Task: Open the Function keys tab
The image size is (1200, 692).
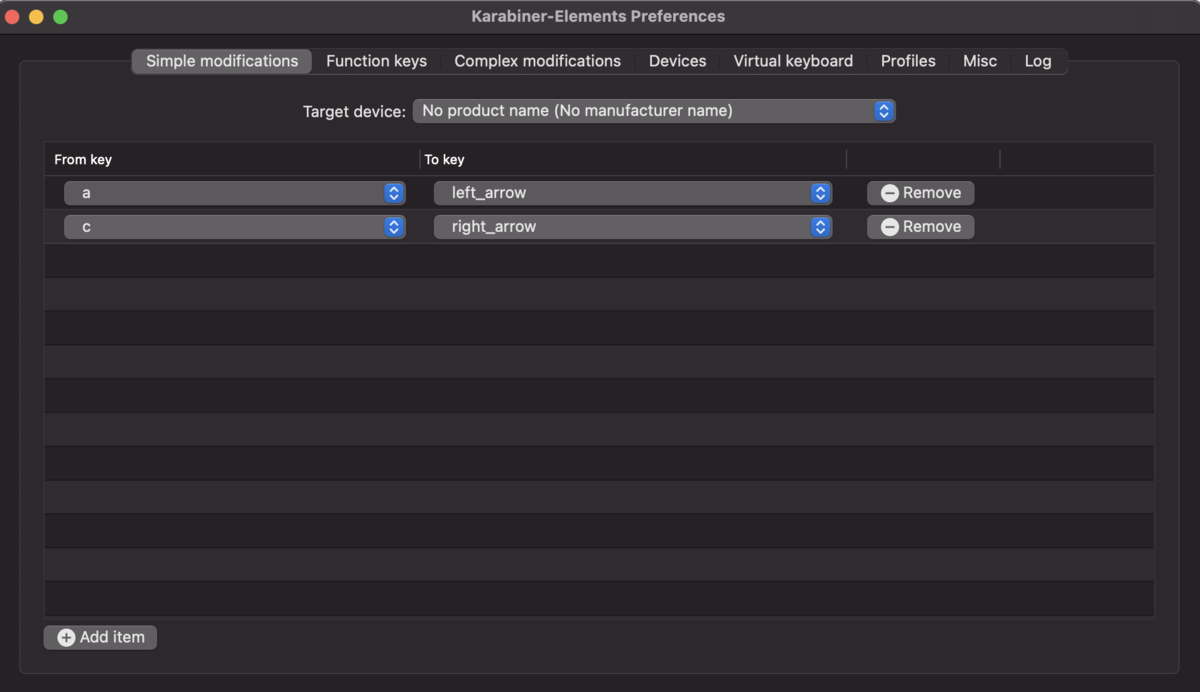Action: pos(376,61)
